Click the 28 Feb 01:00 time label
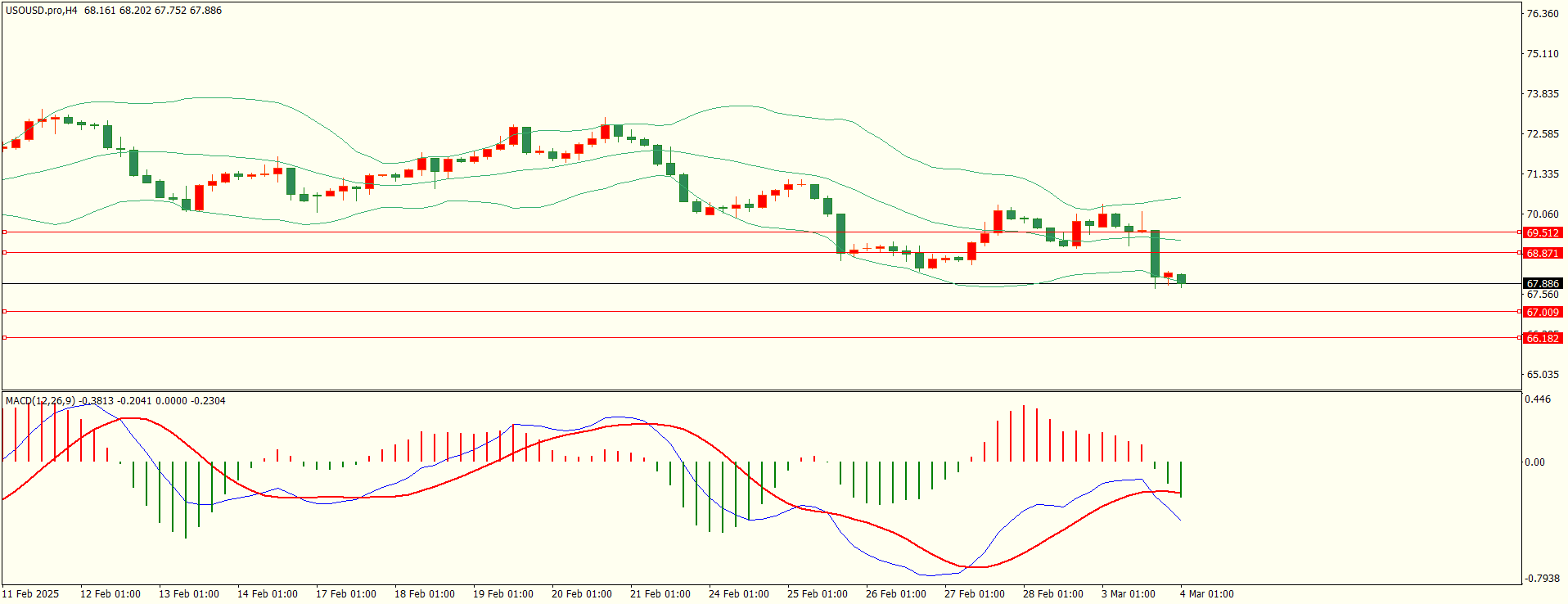Image resolution: width=1568 pixels, height=604 pixels. pos(1053,594)
